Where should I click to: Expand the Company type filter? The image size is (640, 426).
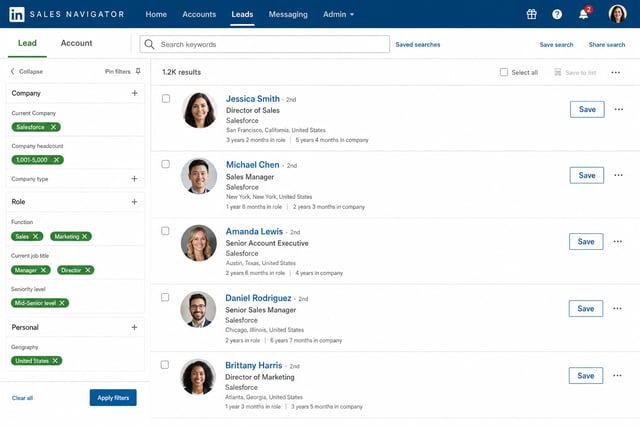pos(134,179)
